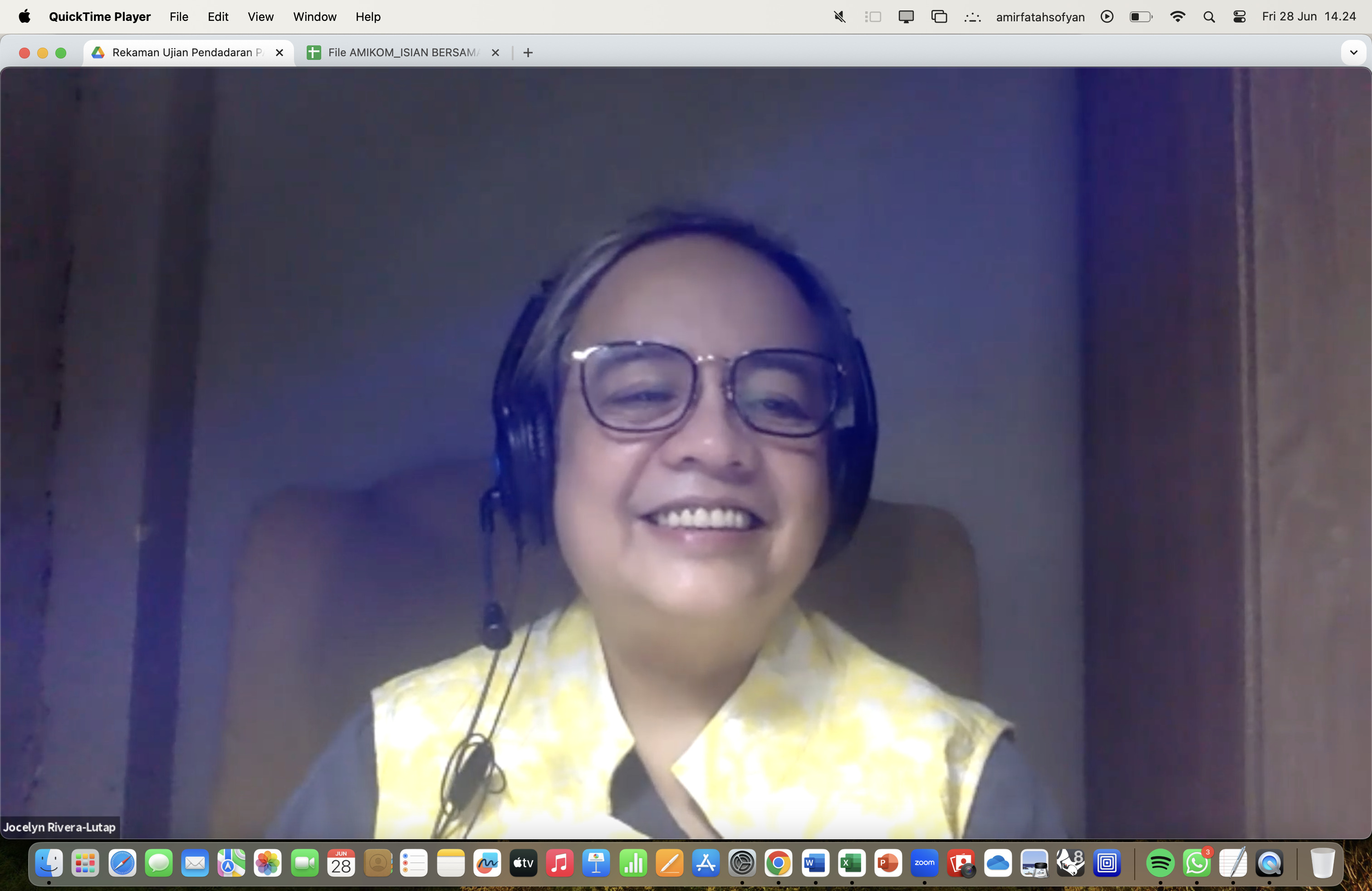
Task: Add a new tab with plus button
Action: (x=528, y=53)
